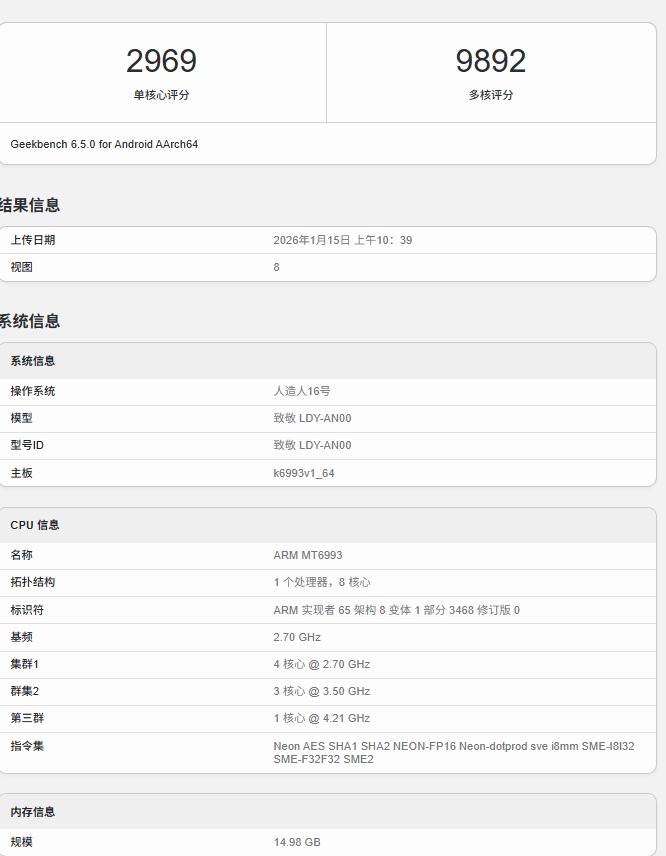Click the CPU 信息 table header
The height and width of the screenshot is (856, 666).
coord(35,525)
